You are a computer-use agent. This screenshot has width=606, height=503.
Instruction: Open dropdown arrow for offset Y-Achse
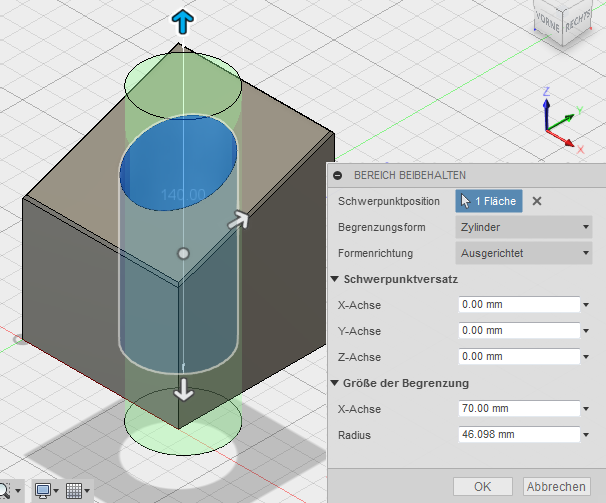[x=586, y=331]
